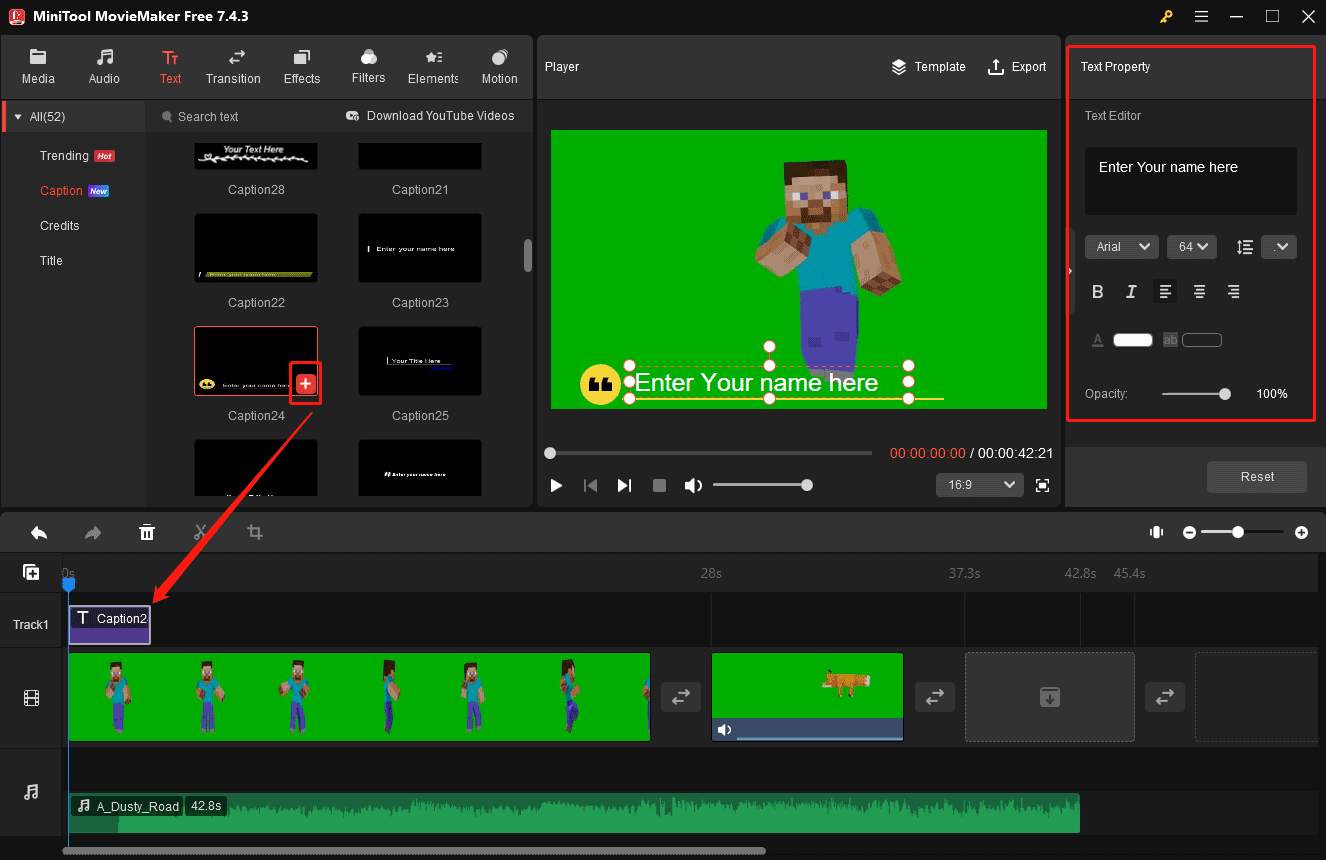Enter fullscreen preview mode
Viewport: 1326px width, 860px height.
(x=1043, y=485)
